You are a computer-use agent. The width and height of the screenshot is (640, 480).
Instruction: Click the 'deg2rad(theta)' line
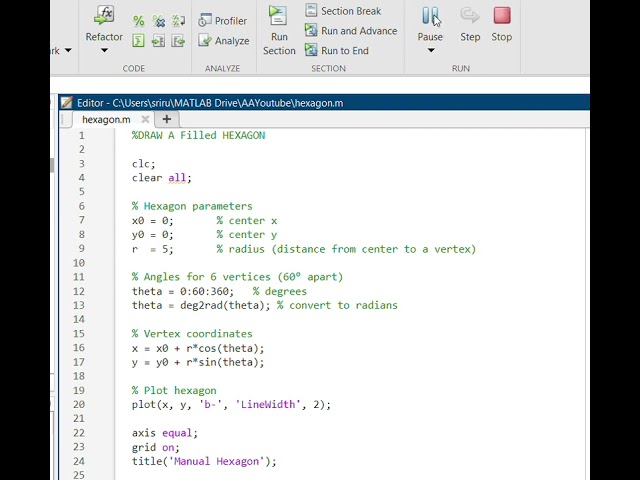201,305
